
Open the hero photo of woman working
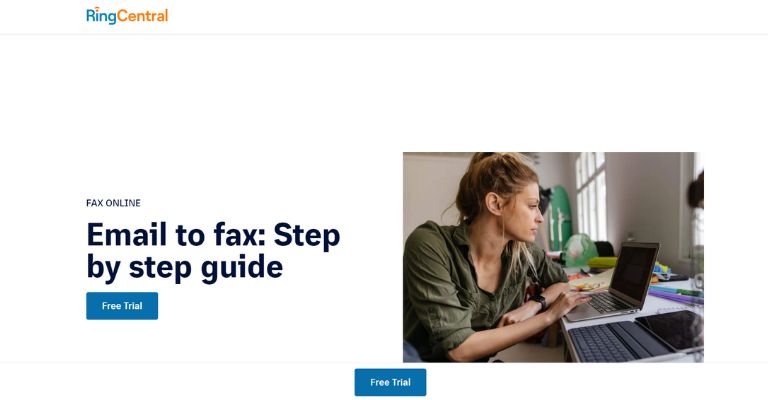[x=553, y=257]
